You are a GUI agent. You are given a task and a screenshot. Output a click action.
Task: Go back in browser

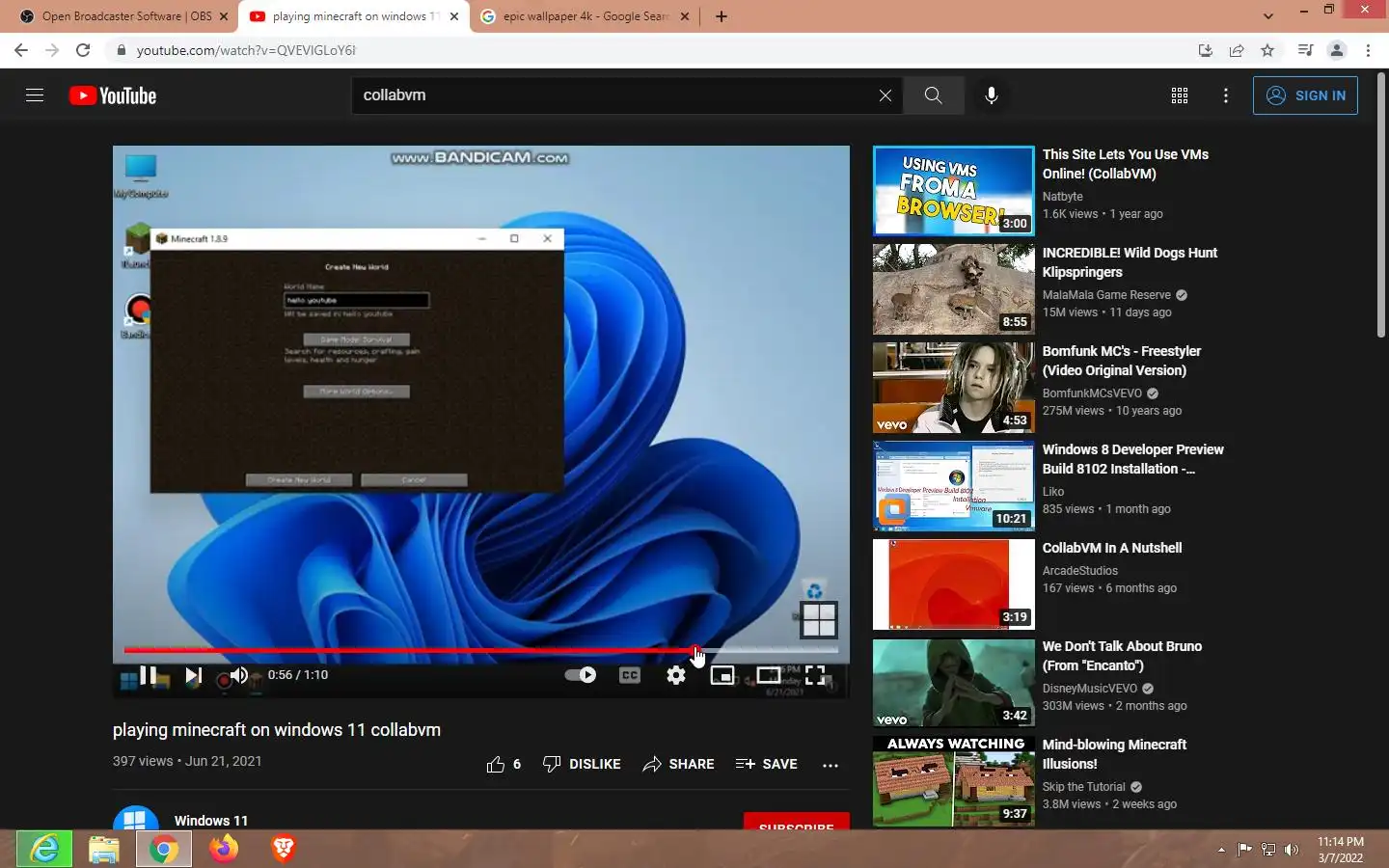click(x=21, y=50)
